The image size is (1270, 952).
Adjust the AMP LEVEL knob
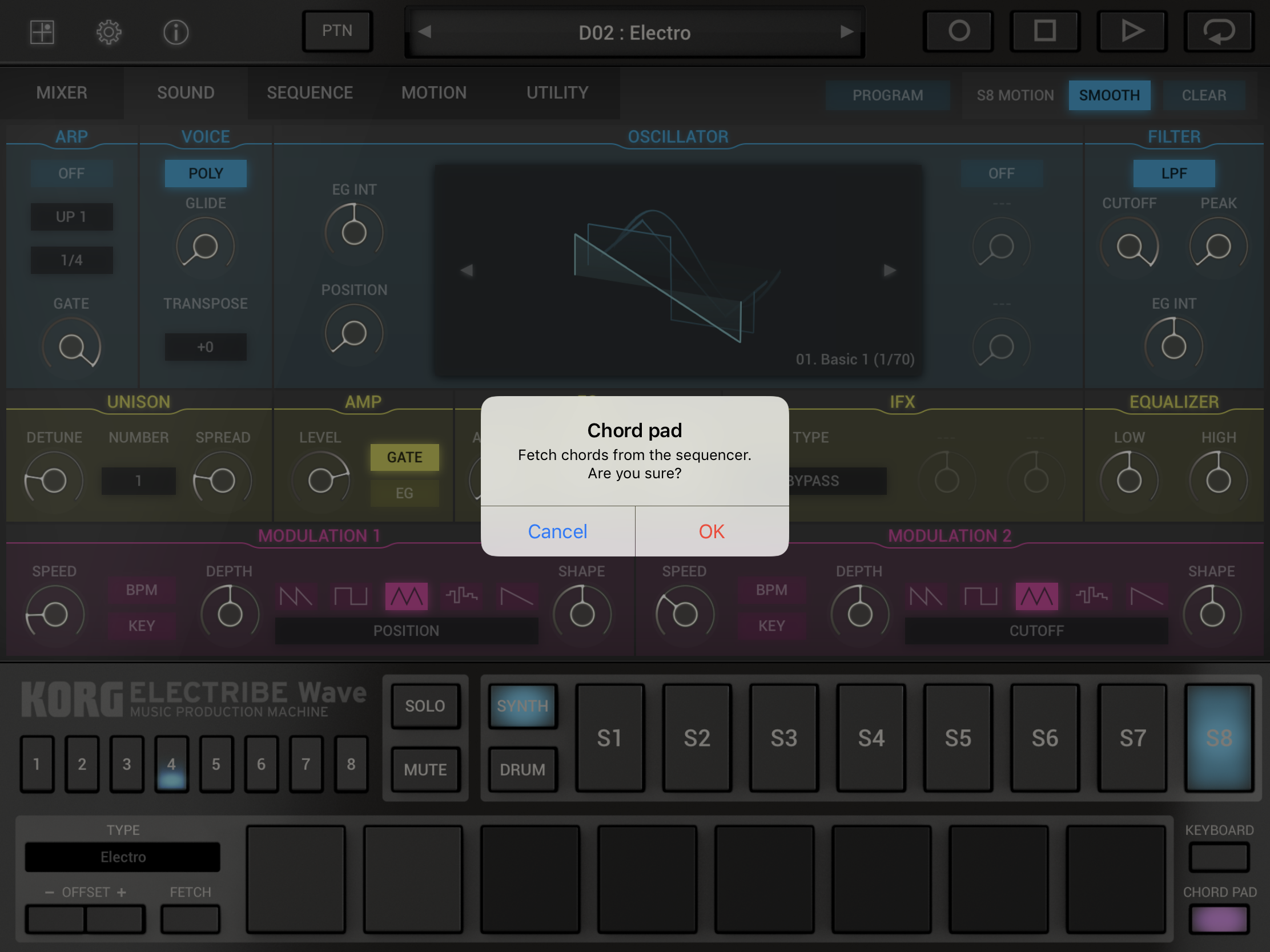(320, 481)
